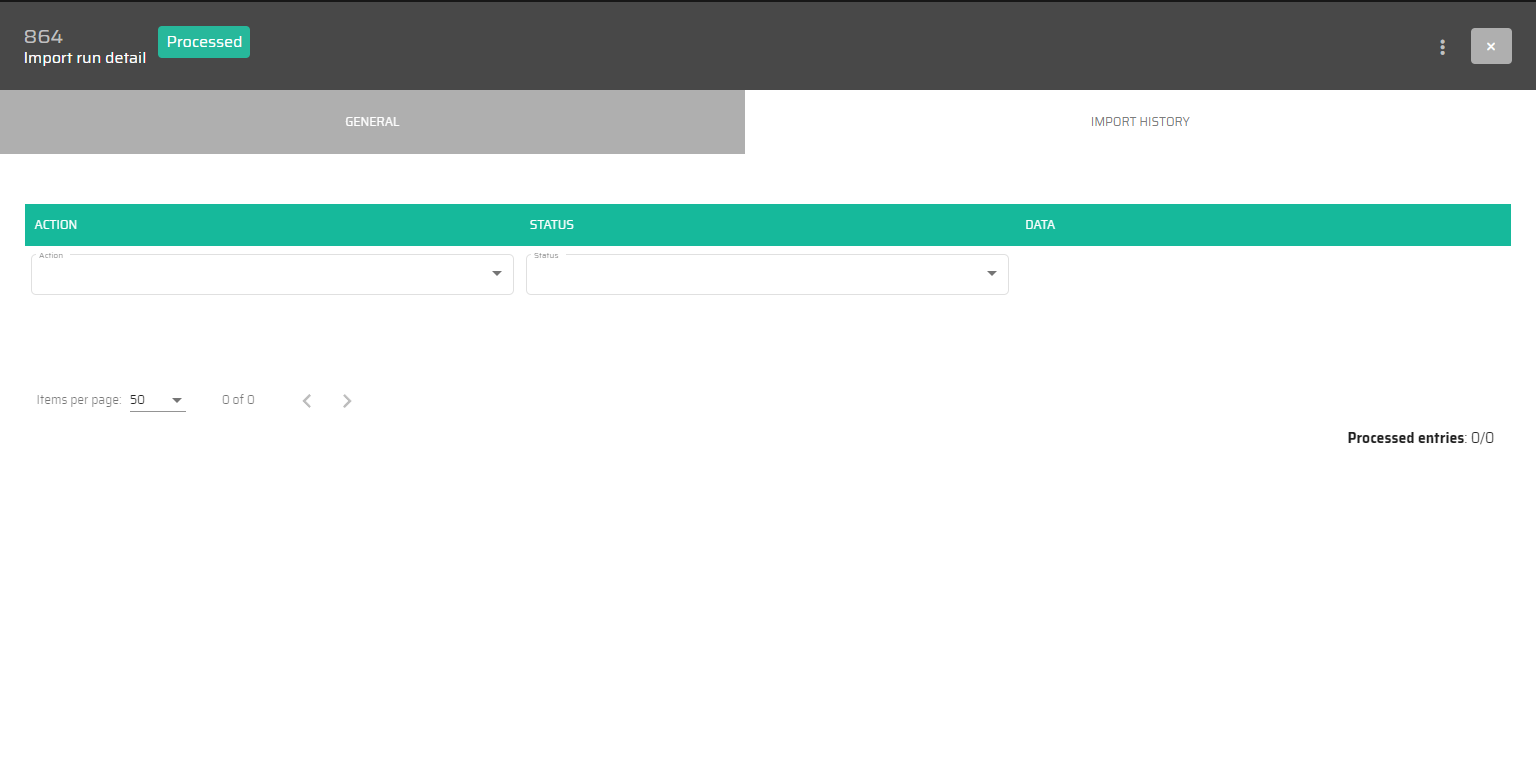Click the 0 of 0 page range label
This screenshot has height=769, width=1536.
click(x=238, y=400)
